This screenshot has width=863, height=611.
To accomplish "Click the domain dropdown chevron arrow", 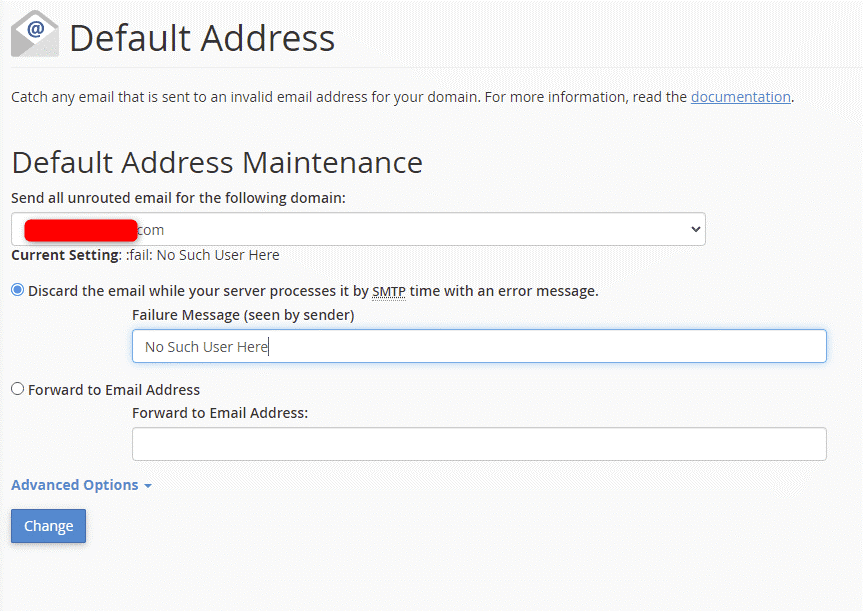I will (696, 229).
